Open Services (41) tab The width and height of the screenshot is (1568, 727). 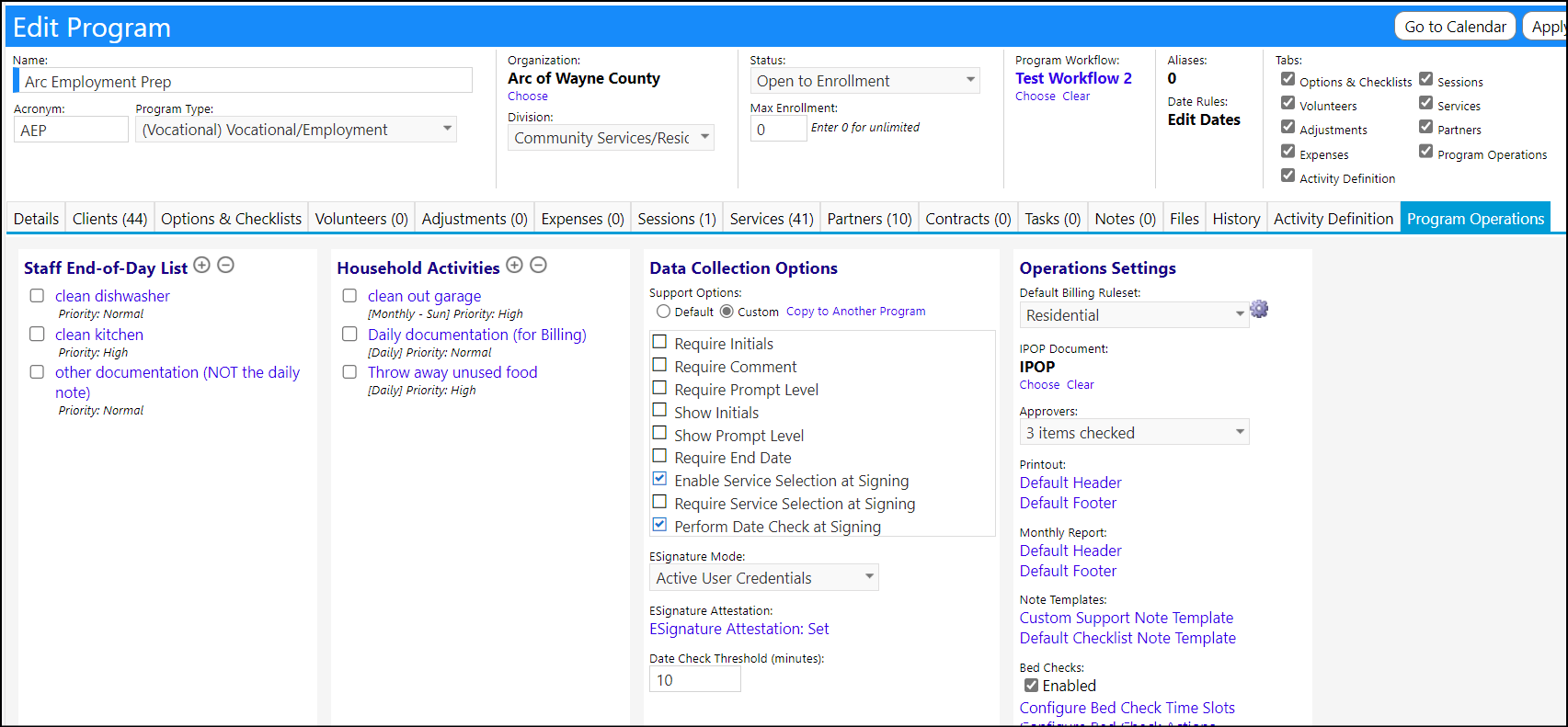[x=772, y=219]
